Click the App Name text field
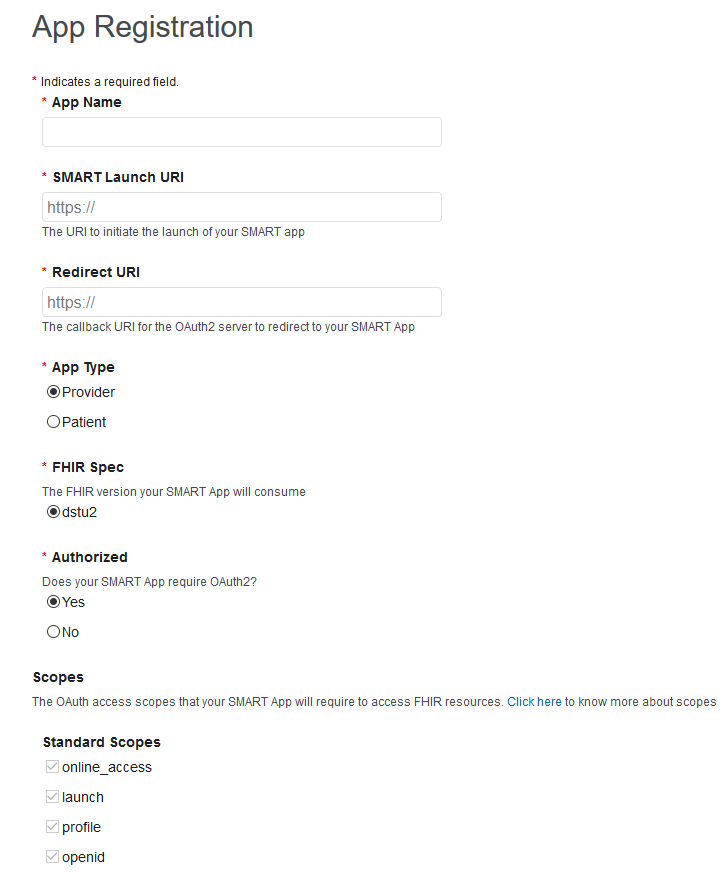This screenshot has height=874, width=722. click(241, 132)
